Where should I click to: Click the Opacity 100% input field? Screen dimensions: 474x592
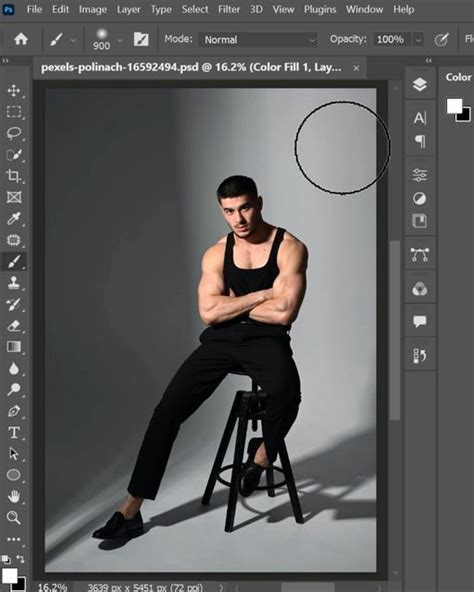pyautogui.click(x=392, y=40)
